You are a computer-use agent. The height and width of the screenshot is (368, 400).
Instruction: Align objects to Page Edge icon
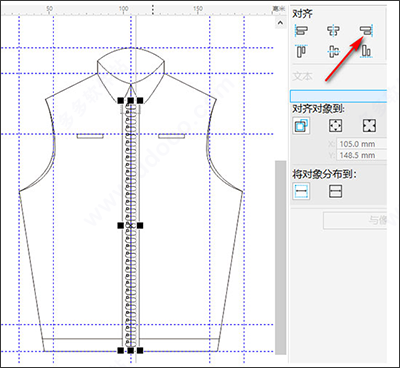click(335, 126)
